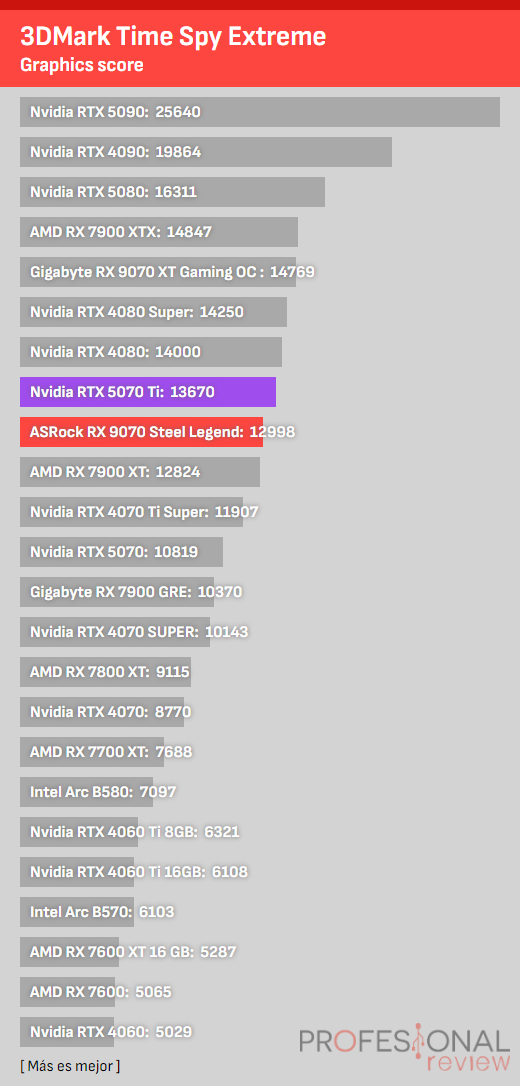Screen dimensions: 520x1086
Task: Select the Nvidia RTX 4090 bar
Action: tap(206, 152)
